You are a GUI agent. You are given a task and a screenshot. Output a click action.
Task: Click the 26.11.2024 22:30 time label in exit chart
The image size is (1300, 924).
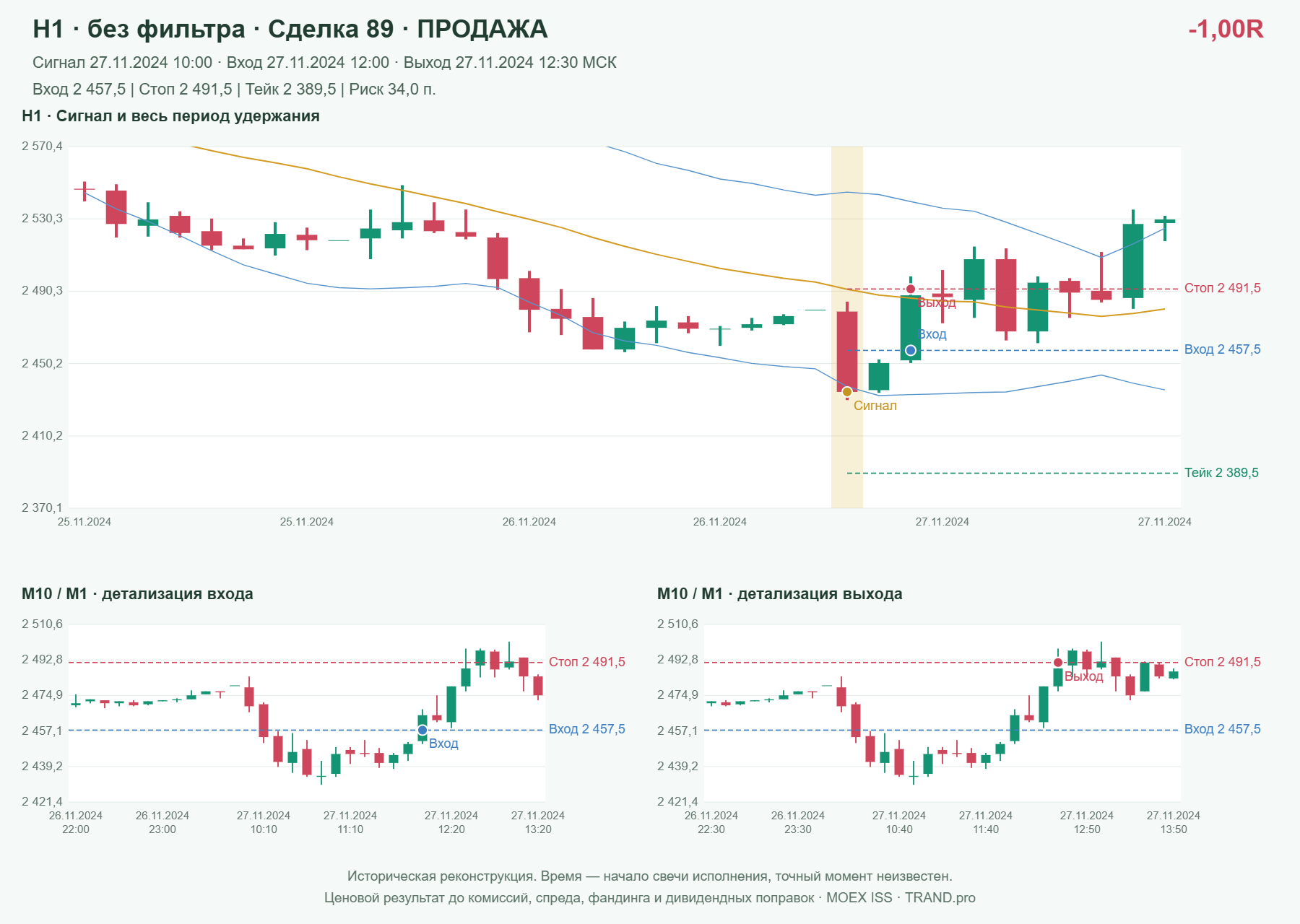(711, 822)
